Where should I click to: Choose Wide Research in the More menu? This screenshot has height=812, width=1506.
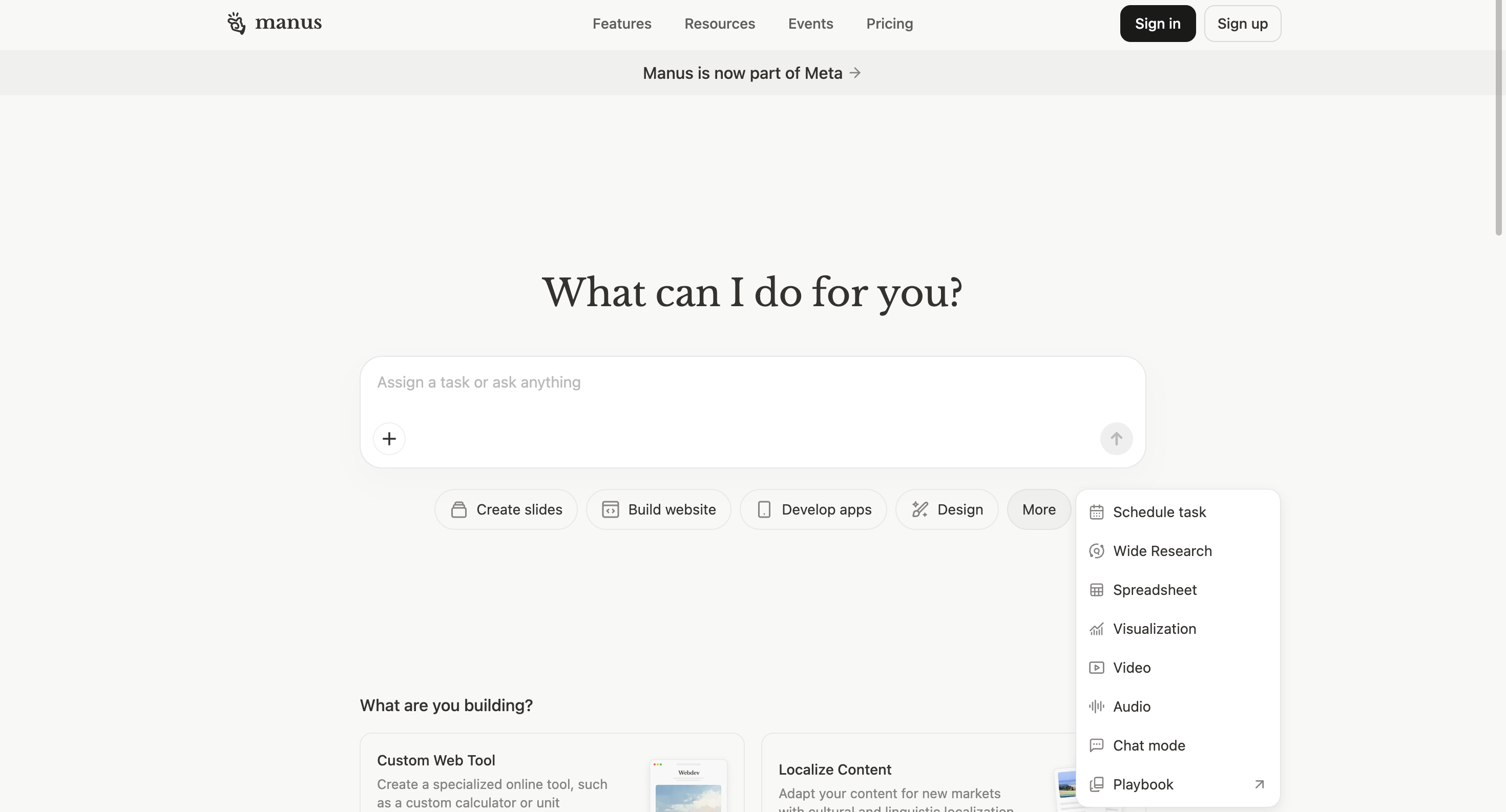pyautogui.click(x=1178, y=551)
